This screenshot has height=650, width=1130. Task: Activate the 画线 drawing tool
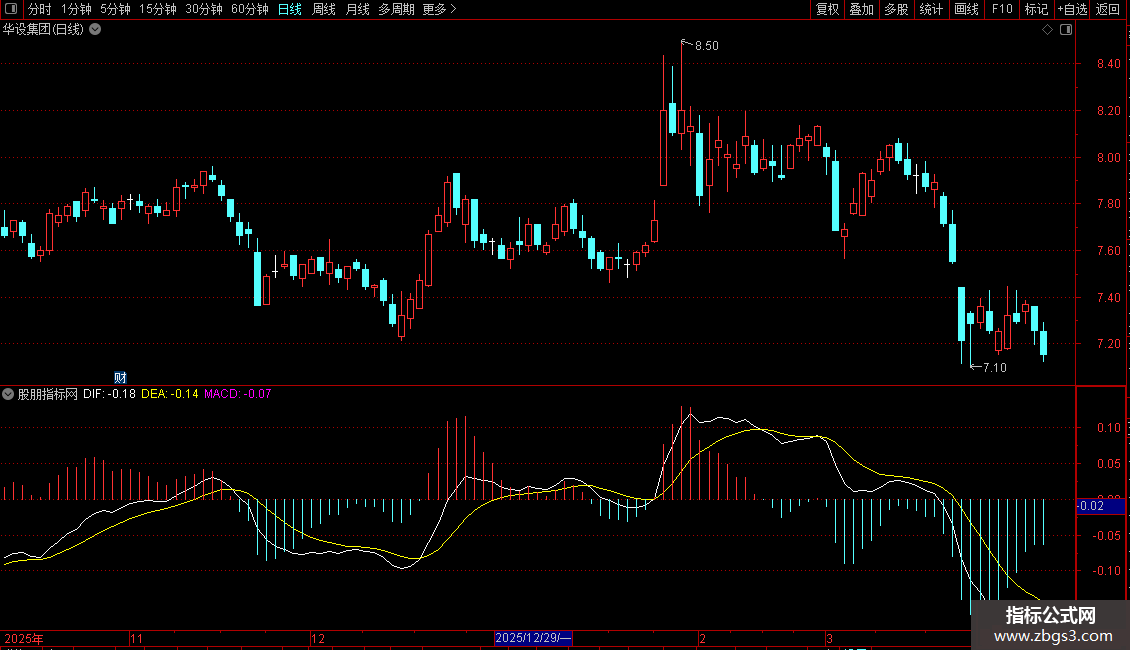(966, 9)
